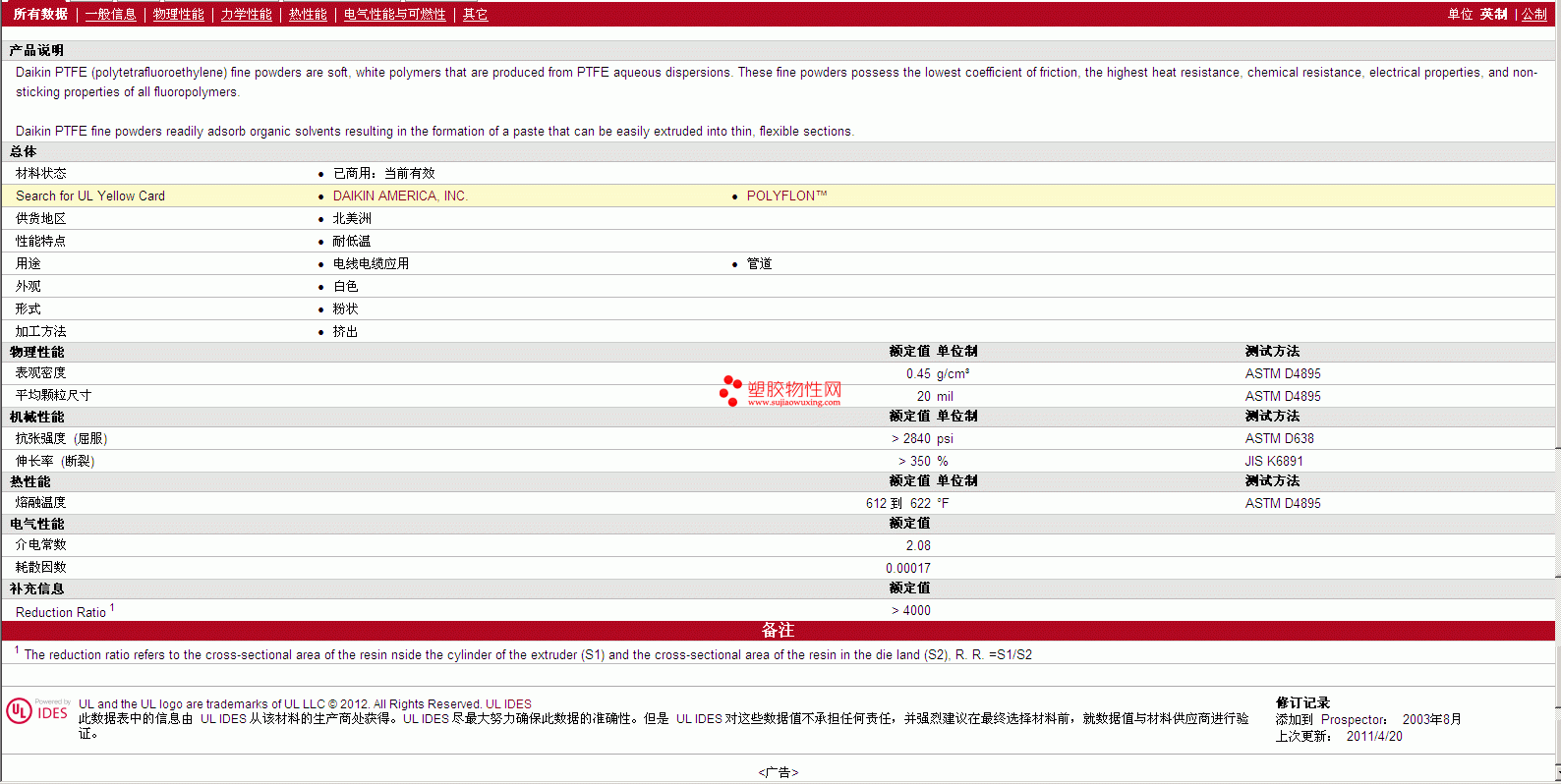Click the 挤出 processing method value
Image resolution: width=1561 pixels, height=784 pixels.
345,331
